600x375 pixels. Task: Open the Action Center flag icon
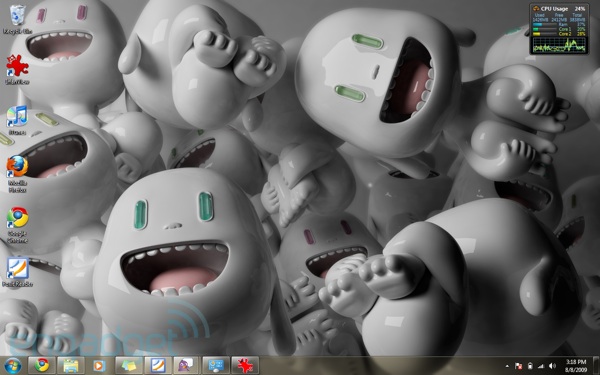coord(518,366)
